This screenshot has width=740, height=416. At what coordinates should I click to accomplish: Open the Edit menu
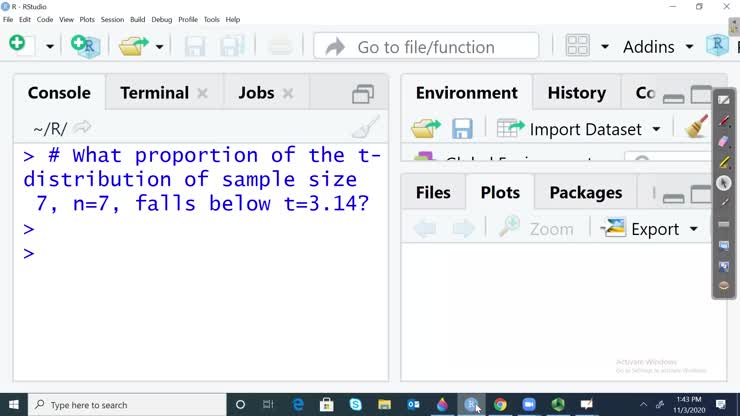tap(25, 19)
